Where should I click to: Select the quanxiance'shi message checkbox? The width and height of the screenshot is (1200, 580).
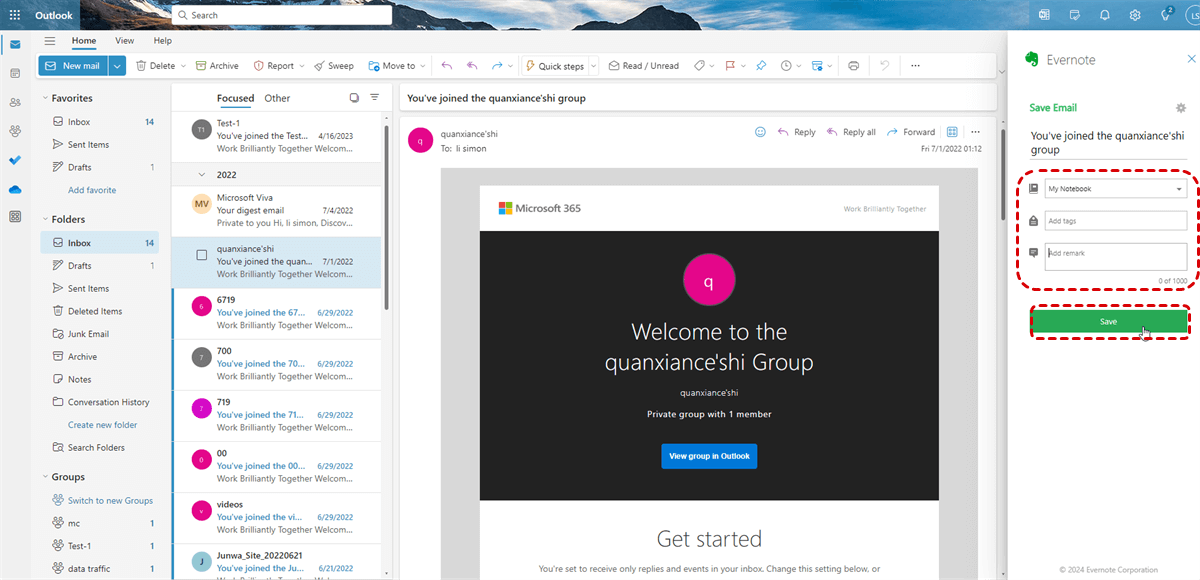coord(202,255)
